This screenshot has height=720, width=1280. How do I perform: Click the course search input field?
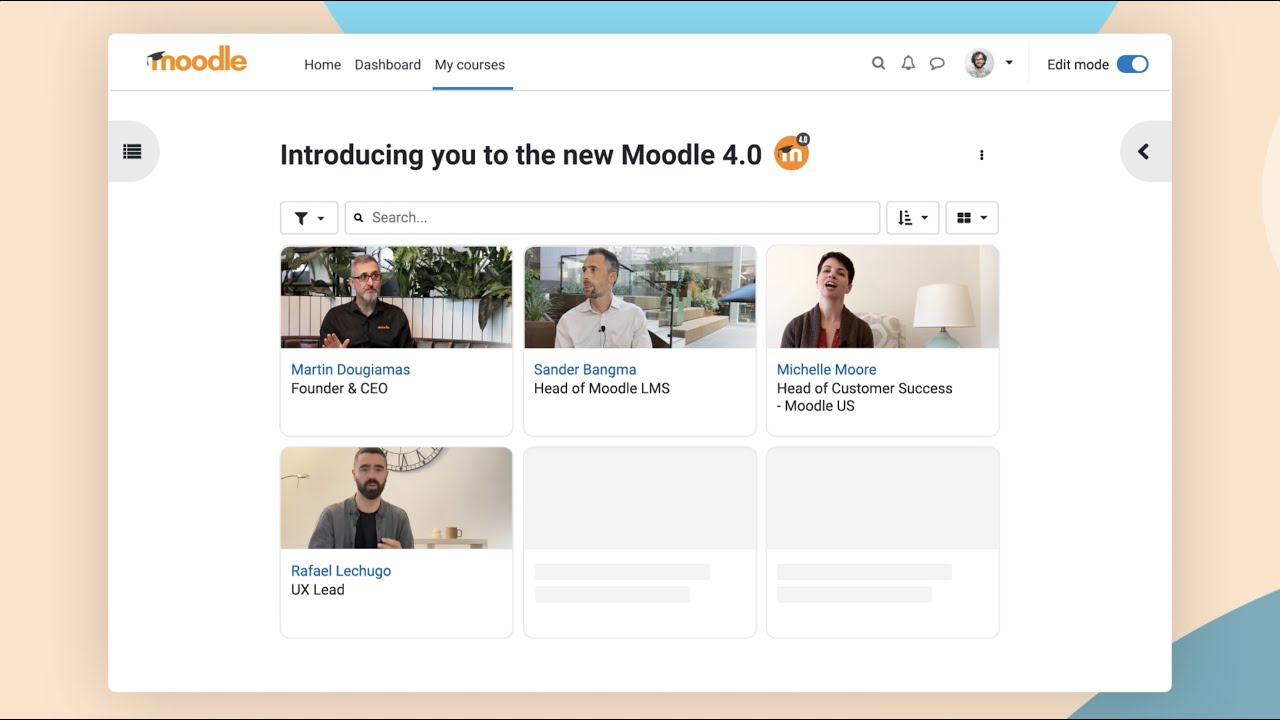[x=613, y=217]
